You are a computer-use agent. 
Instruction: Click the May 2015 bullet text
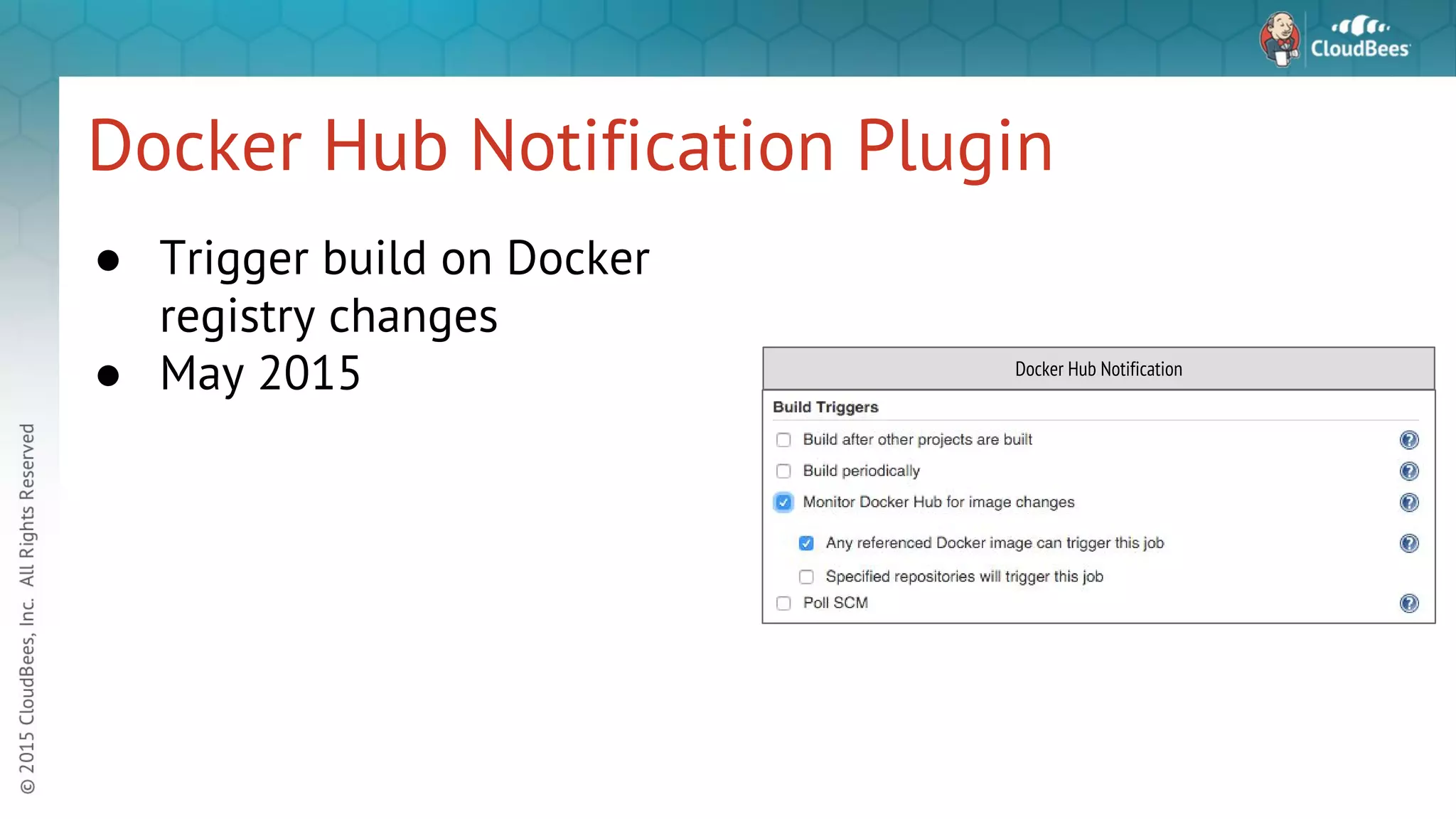260,373
